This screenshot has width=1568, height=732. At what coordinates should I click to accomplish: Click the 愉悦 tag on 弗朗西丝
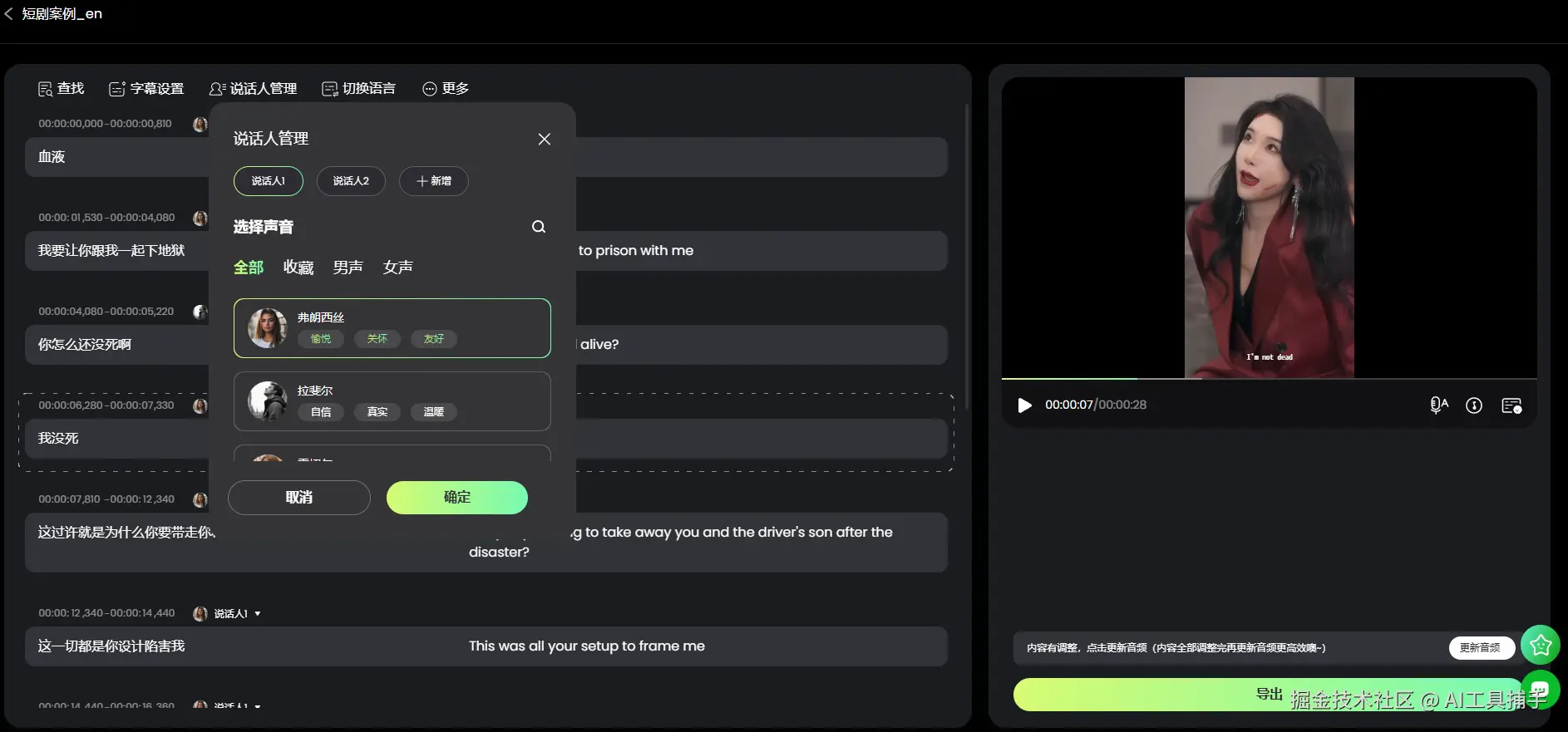(x=321, y=339)
